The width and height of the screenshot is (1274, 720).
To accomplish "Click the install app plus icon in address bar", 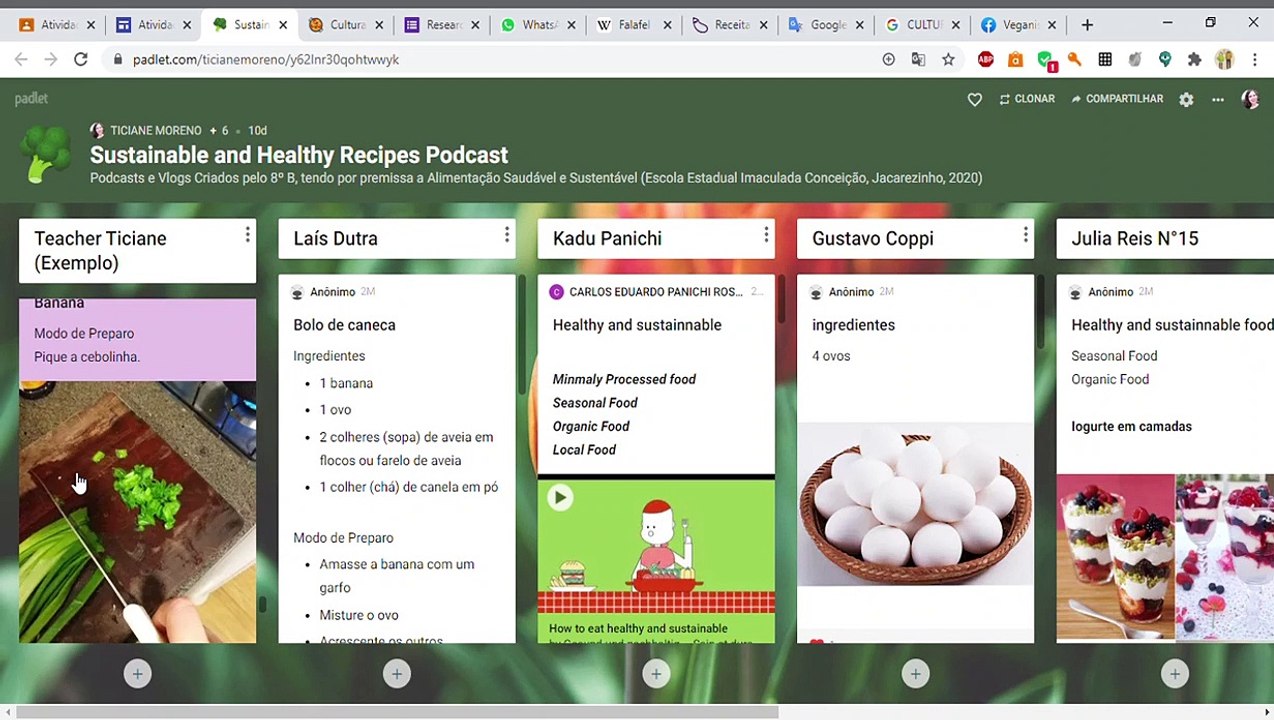I will [888, 60].
